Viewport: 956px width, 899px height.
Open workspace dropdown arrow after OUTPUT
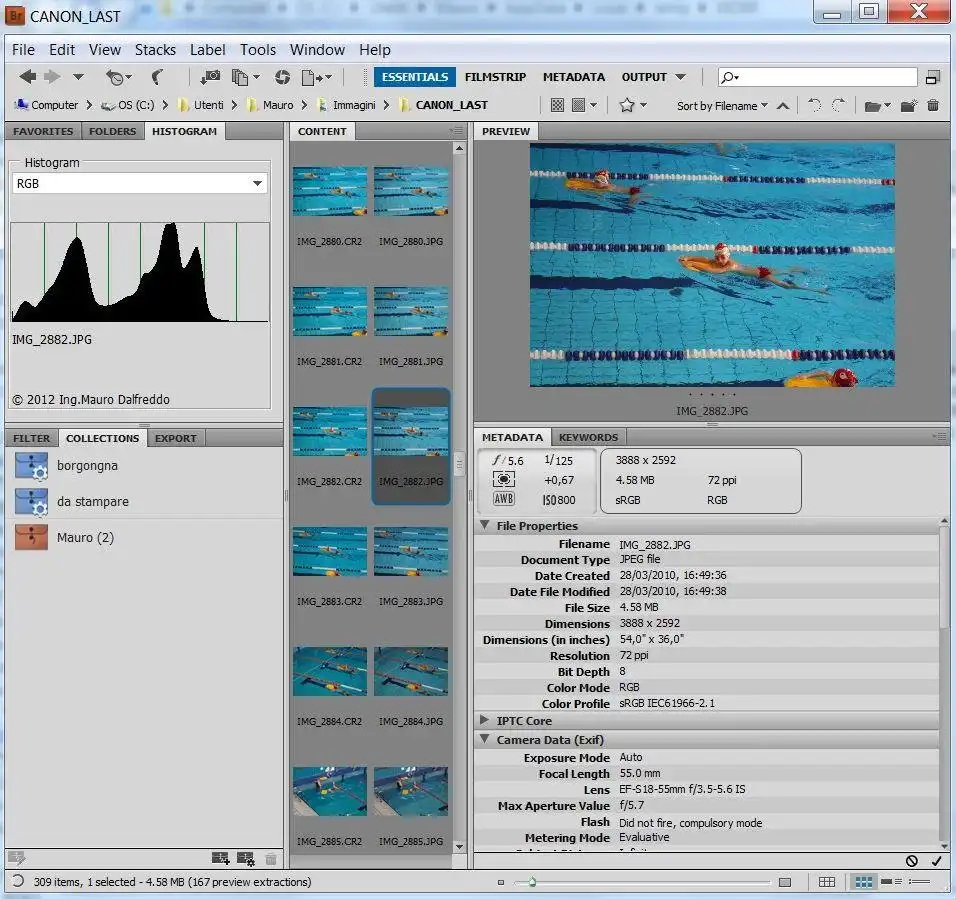pos(680,77)
